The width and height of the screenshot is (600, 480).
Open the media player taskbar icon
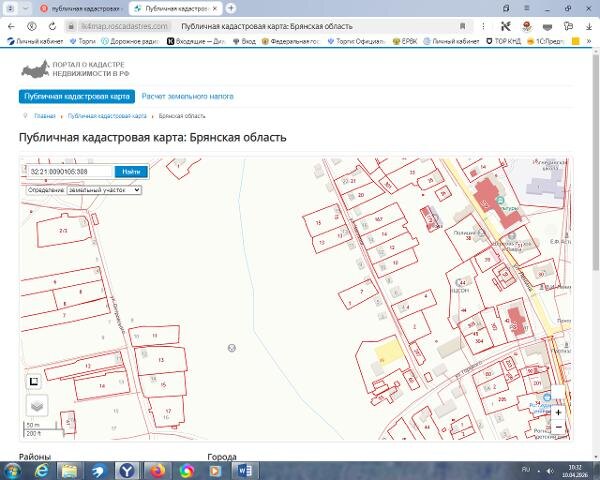[x=215, y=471]
